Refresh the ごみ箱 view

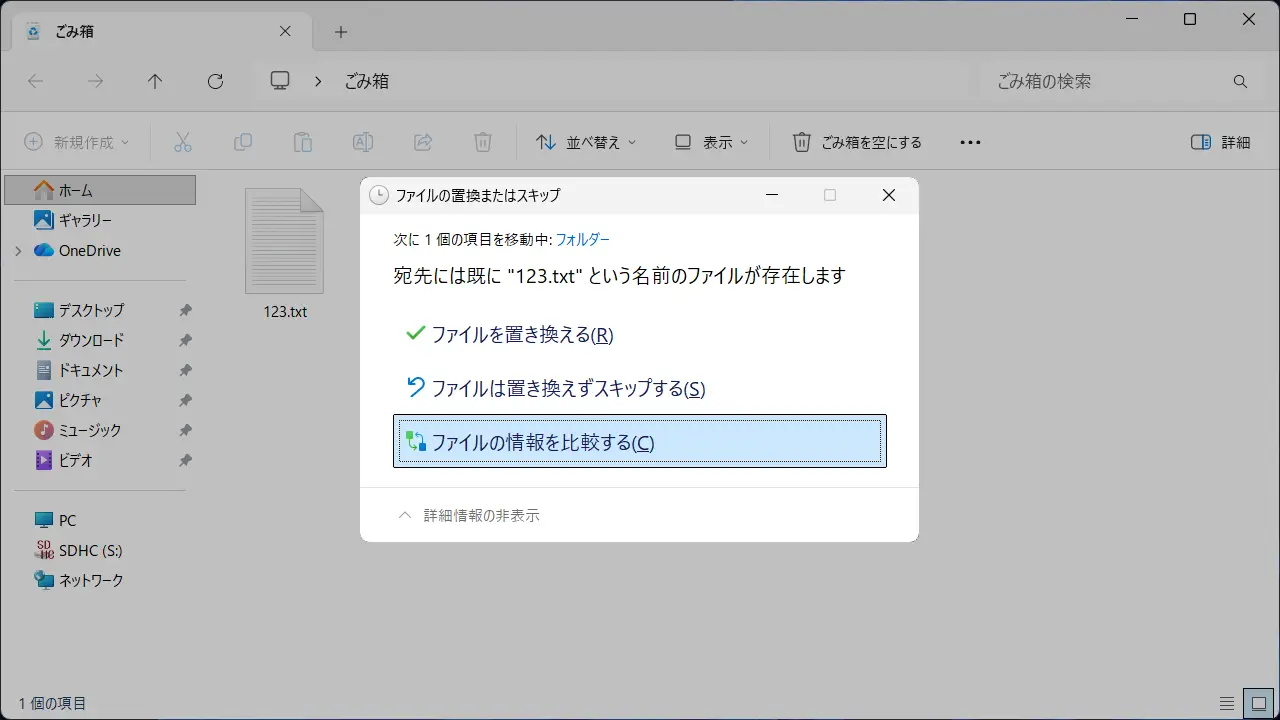215,82
